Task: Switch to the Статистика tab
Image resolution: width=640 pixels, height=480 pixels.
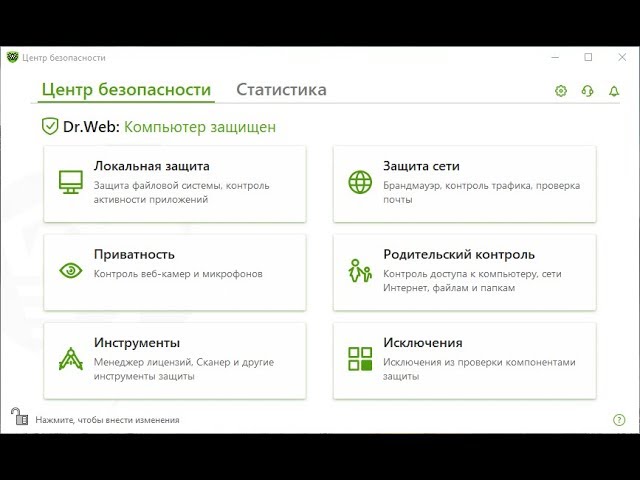Action: point(281,90)
